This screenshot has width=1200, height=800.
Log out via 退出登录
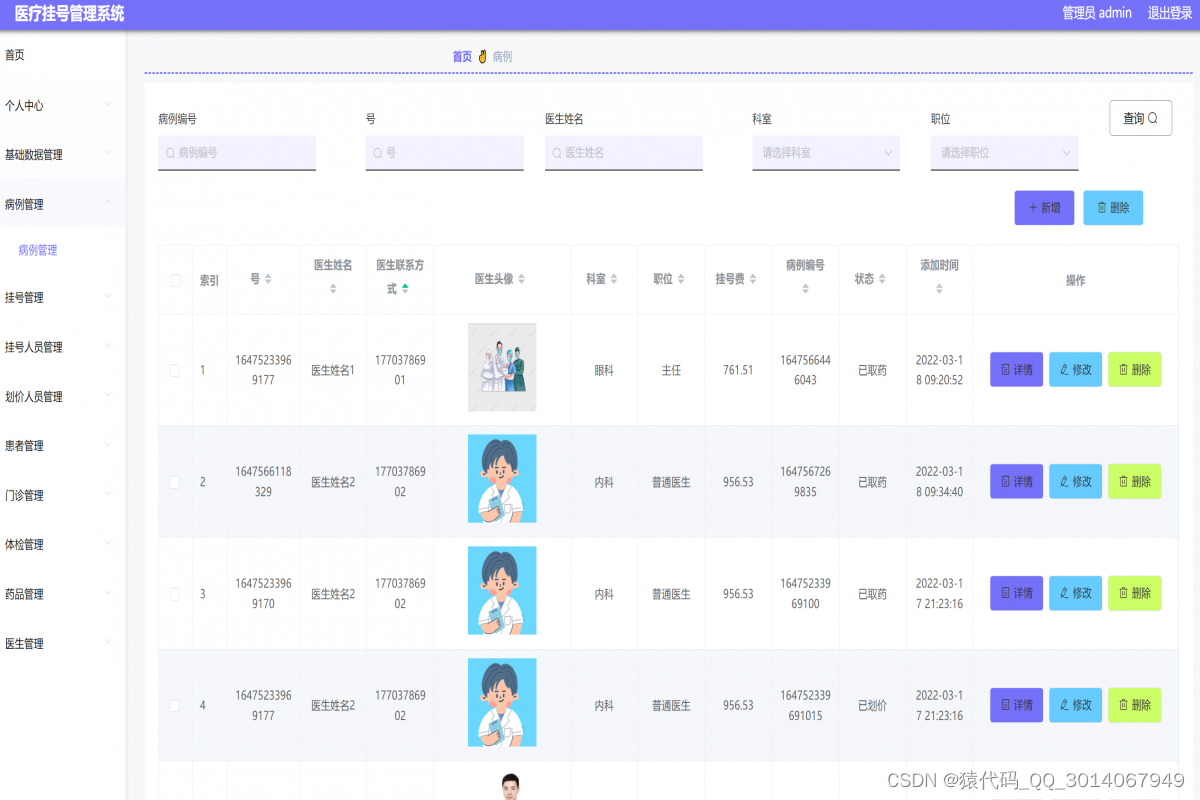pyautogui.click(x=1170, y=13)
